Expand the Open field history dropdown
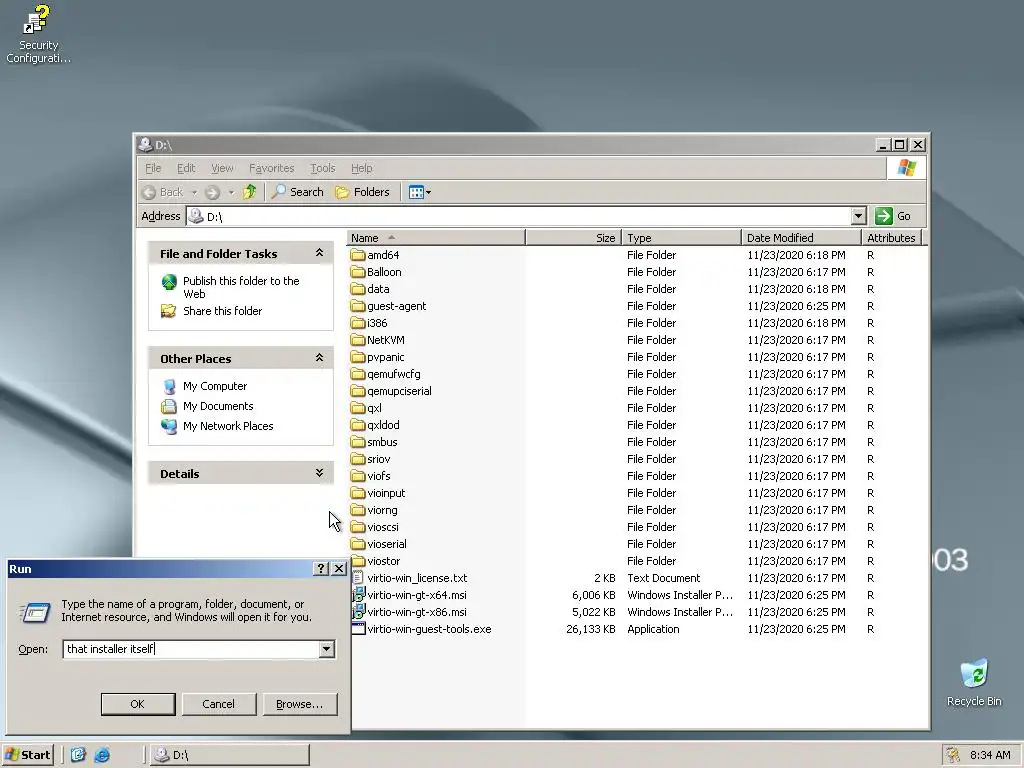Screen dimensions: 1024x768 [327, 648]
